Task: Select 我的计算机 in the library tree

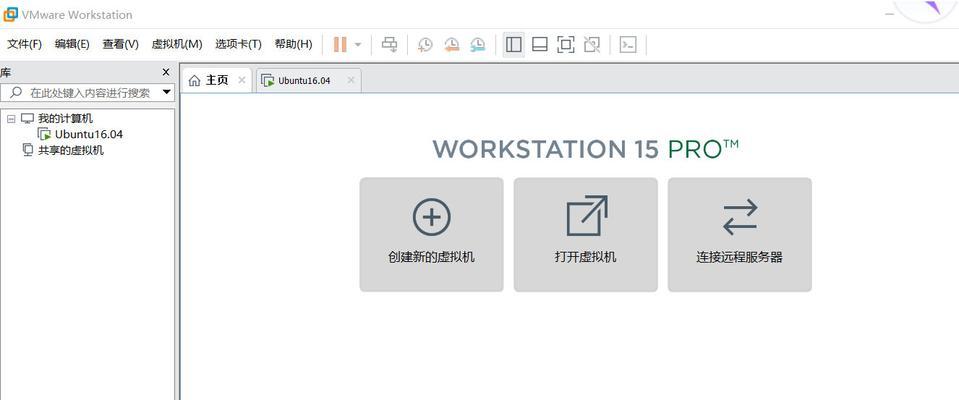Action: tap(65, 119)
